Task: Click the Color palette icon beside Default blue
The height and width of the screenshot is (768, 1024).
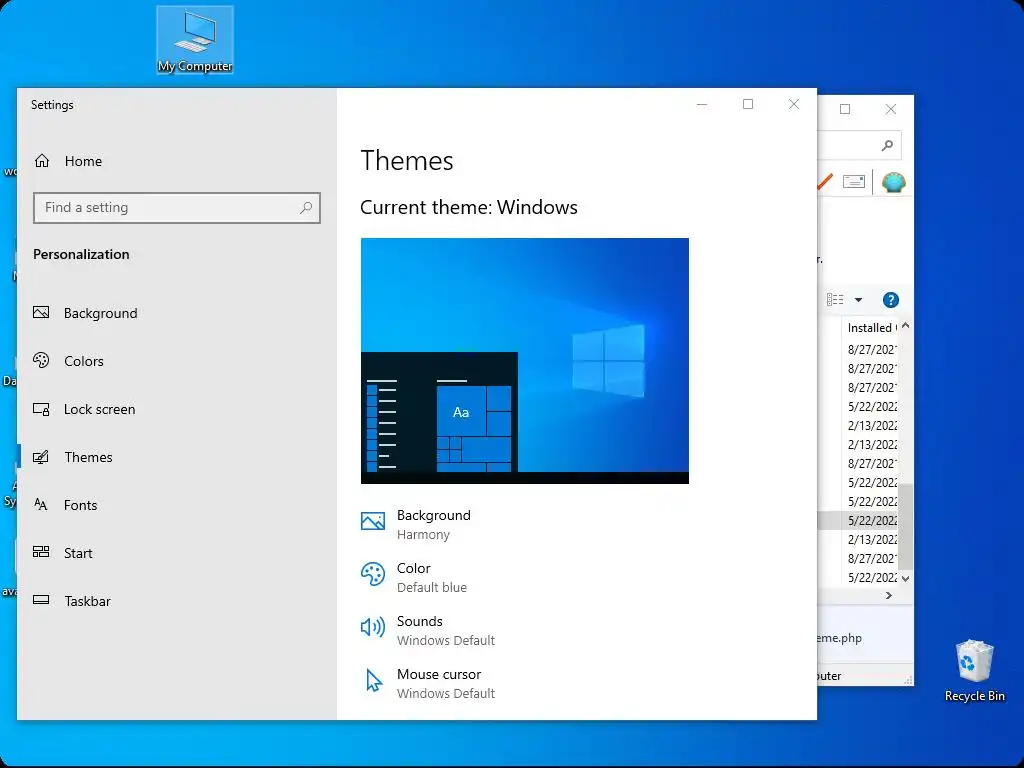Action: coord(373,575)
